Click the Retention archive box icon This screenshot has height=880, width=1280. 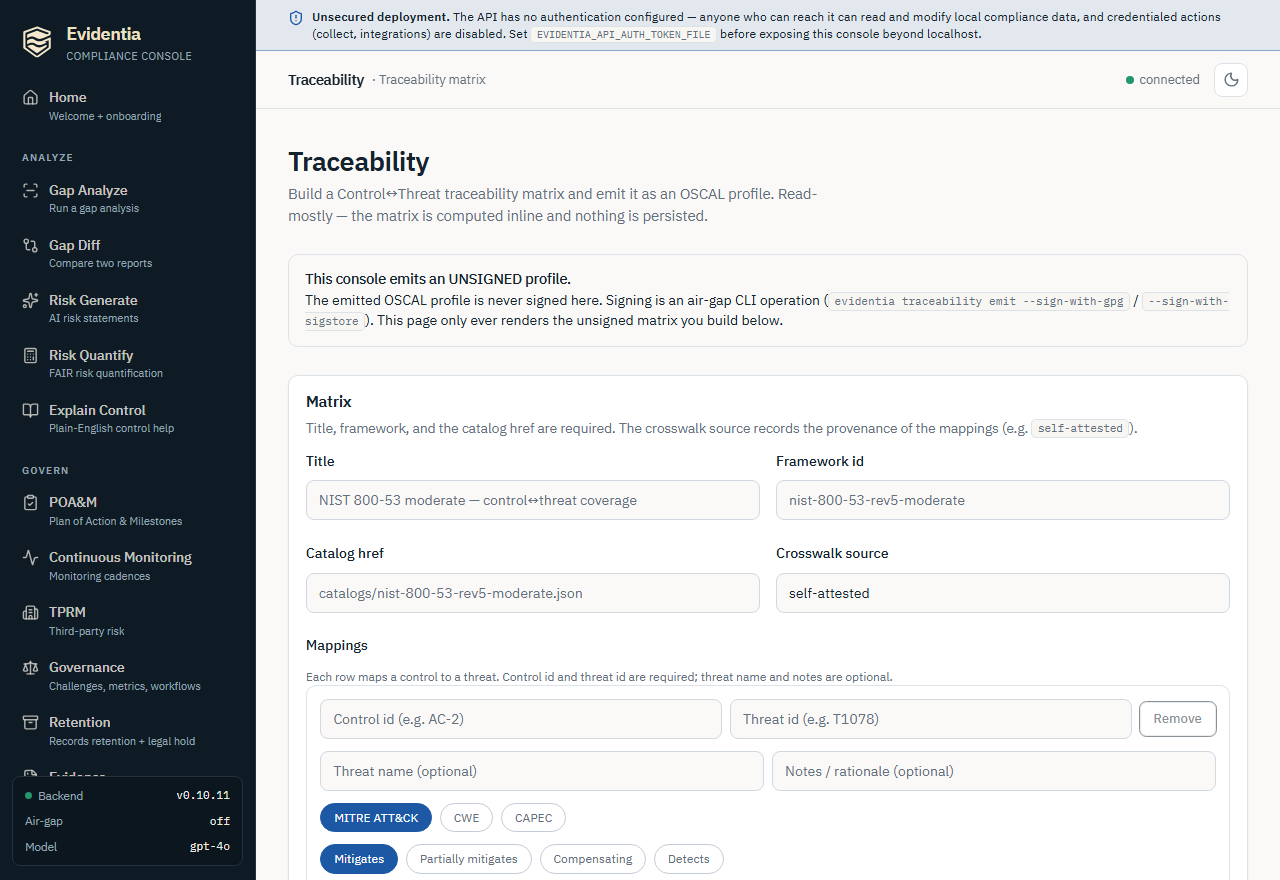[x=31, y=722]
